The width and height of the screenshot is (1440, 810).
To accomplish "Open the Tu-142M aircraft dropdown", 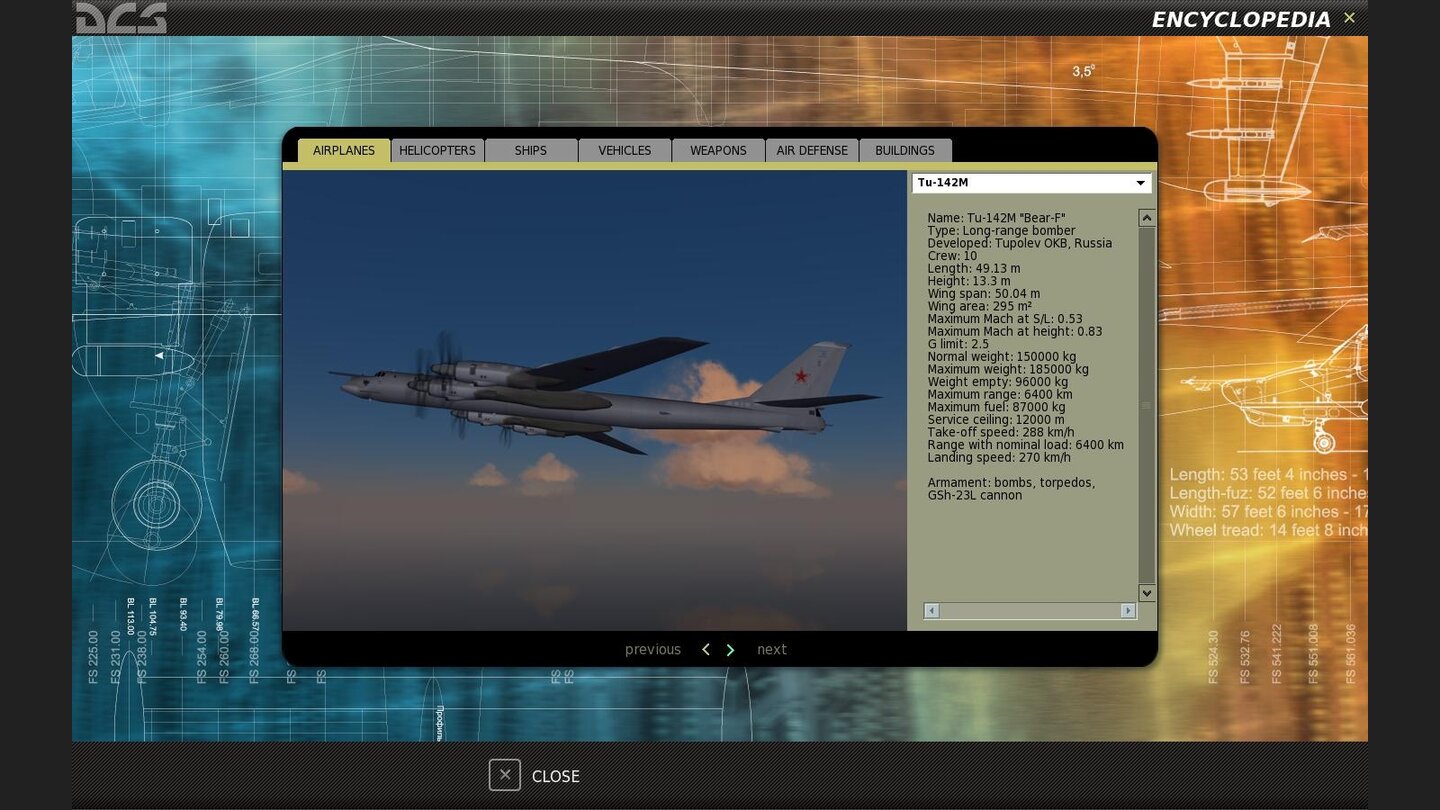I will tap(1031, 183).
